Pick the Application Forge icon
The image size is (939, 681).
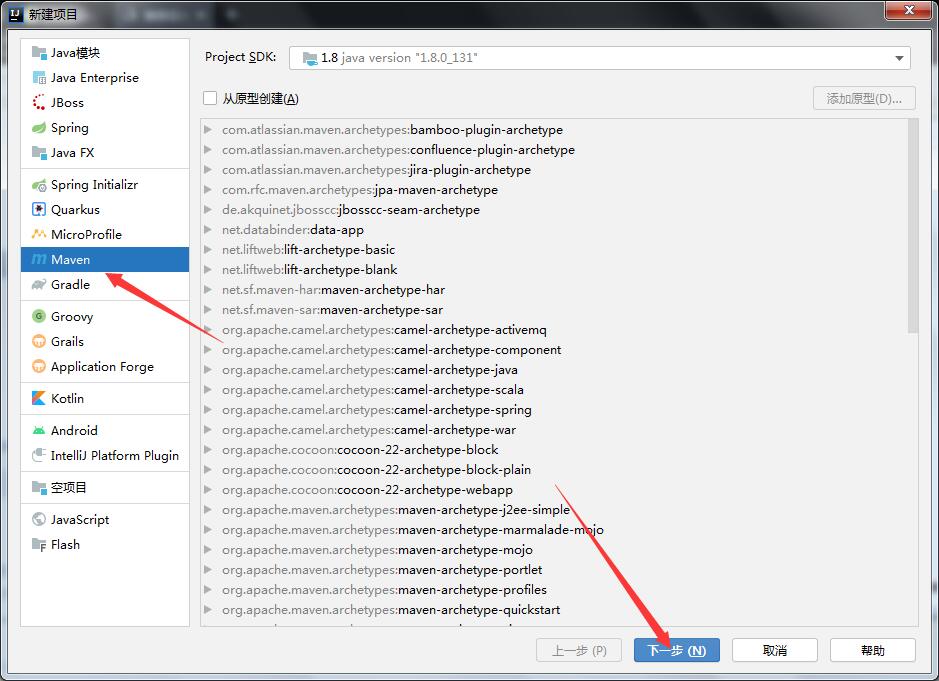click(39, 367)
